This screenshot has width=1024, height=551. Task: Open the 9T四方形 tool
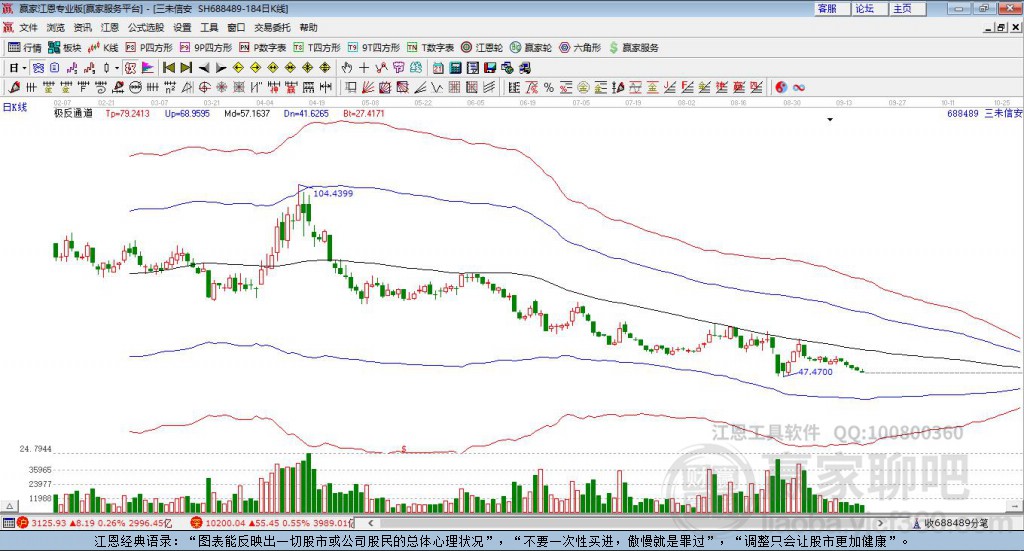tap(374, 48)
